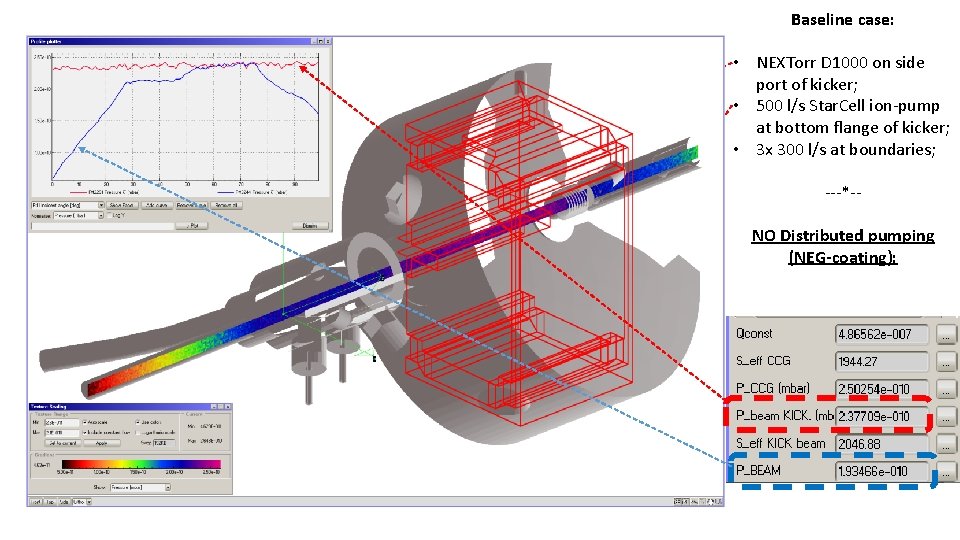Screen dimensions: 960x540
Task: Click the ellipsis button beside Qconst
Action: click(x=946, y=334)
